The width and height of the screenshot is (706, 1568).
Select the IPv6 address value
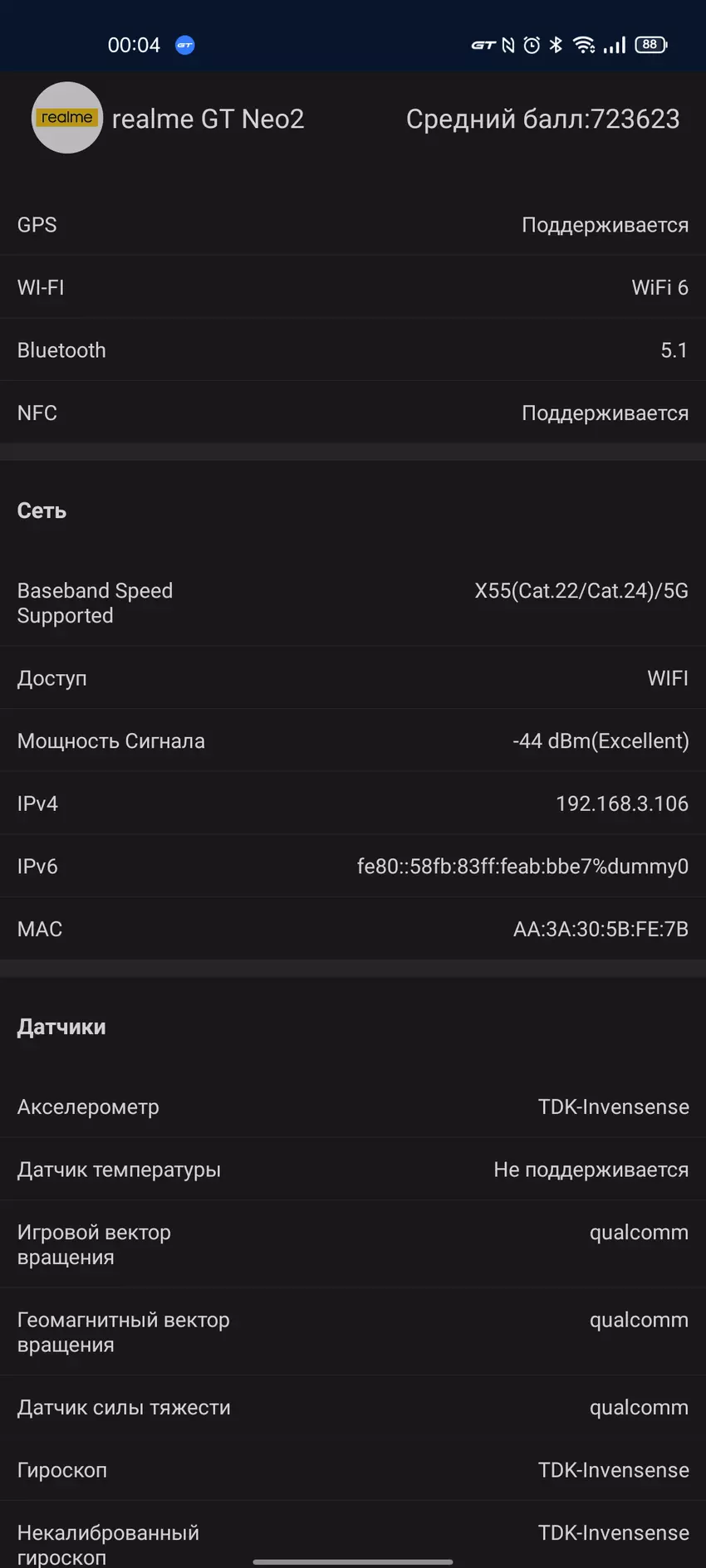pos(522,867)
